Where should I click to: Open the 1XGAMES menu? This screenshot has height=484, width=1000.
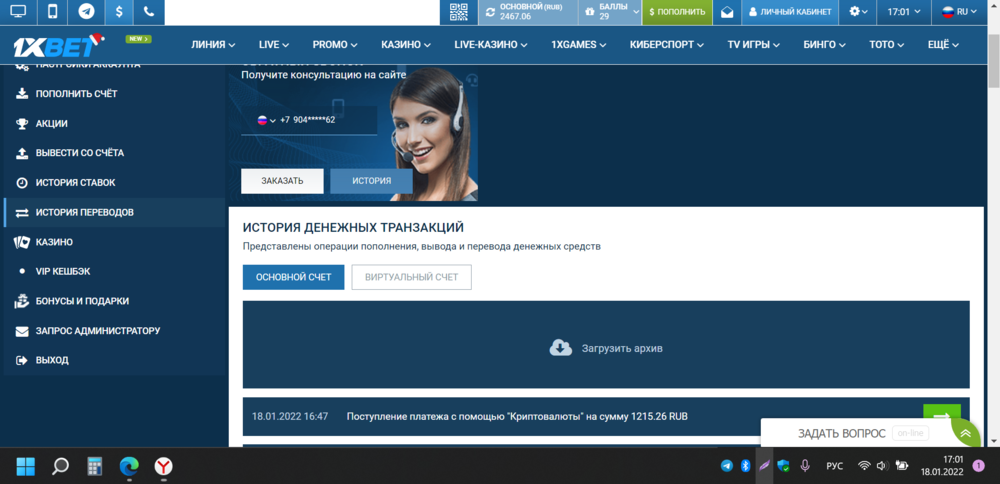pos(579,45)
